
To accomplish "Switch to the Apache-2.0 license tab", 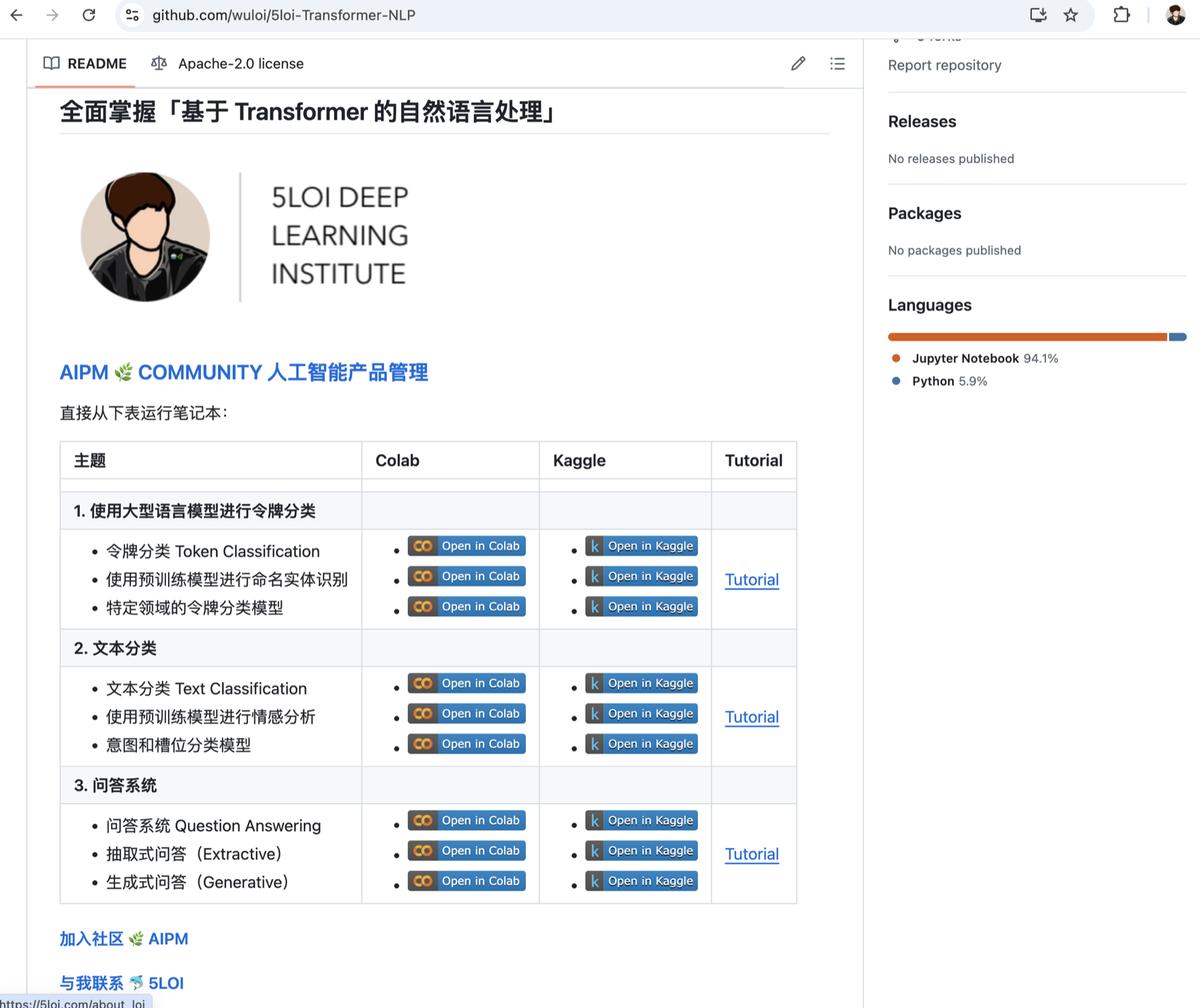I will 227,64.
